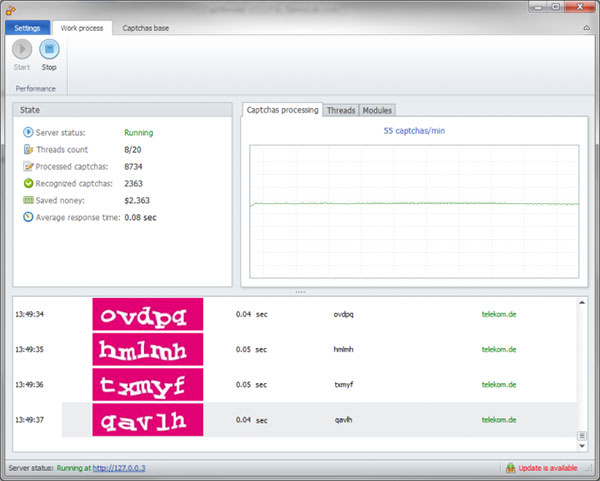600x481 pixels.
Task: Click the Saved money icon
Action: click(27, 200)
